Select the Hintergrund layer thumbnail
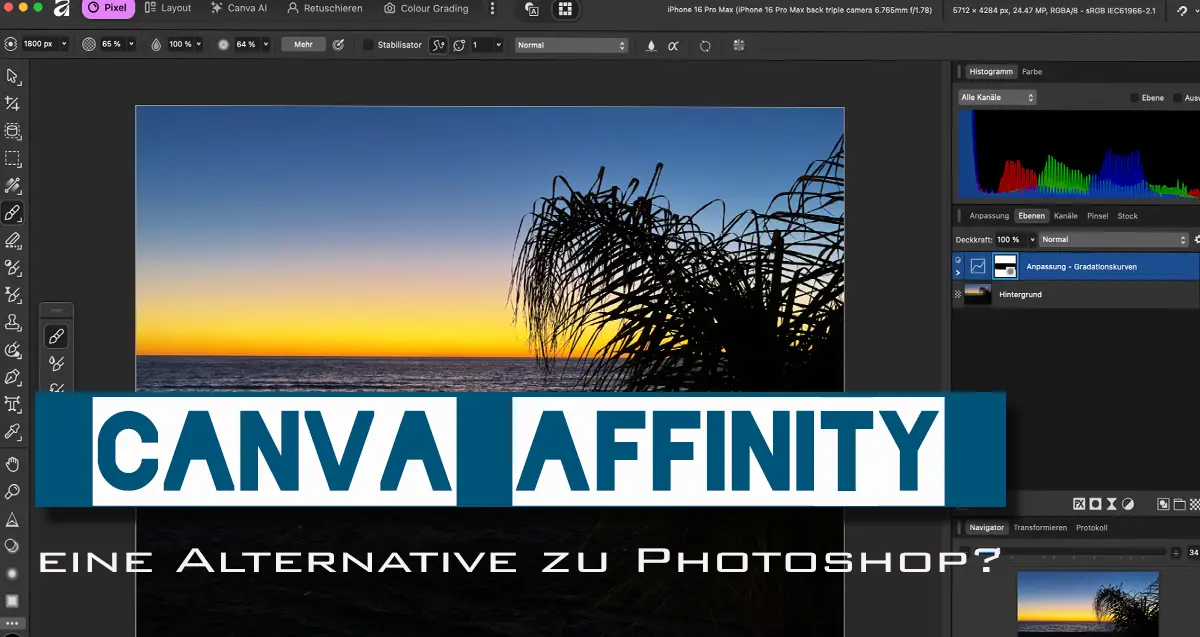The image size is (1200, 637). pos(978,294)
